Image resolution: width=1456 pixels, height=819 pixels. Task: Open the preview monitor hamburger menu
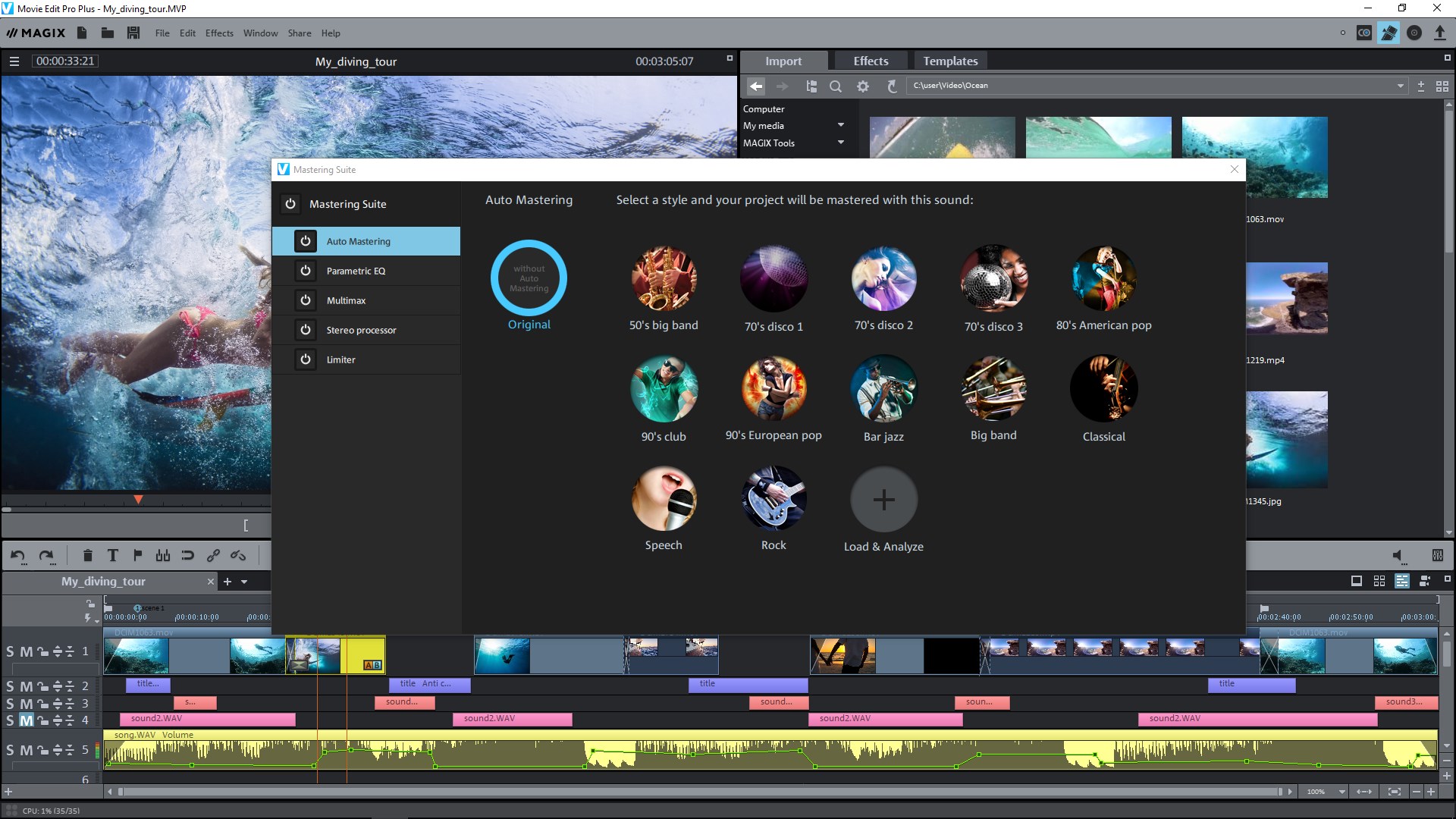(x=14, y=61)
